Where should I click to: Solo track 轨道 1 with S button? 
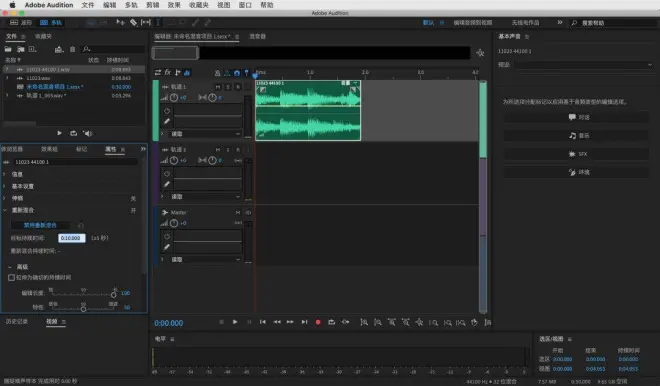click(228, 87)
